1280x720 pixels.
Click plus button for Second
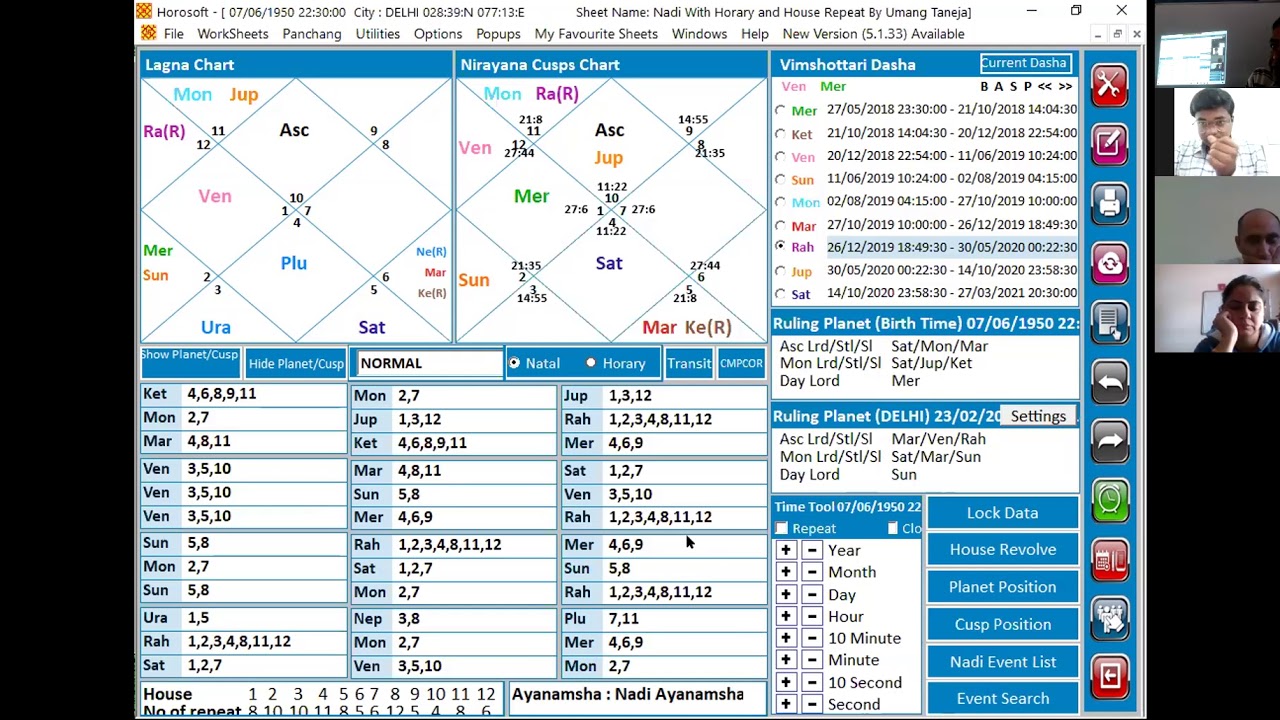tap(786, 704)
